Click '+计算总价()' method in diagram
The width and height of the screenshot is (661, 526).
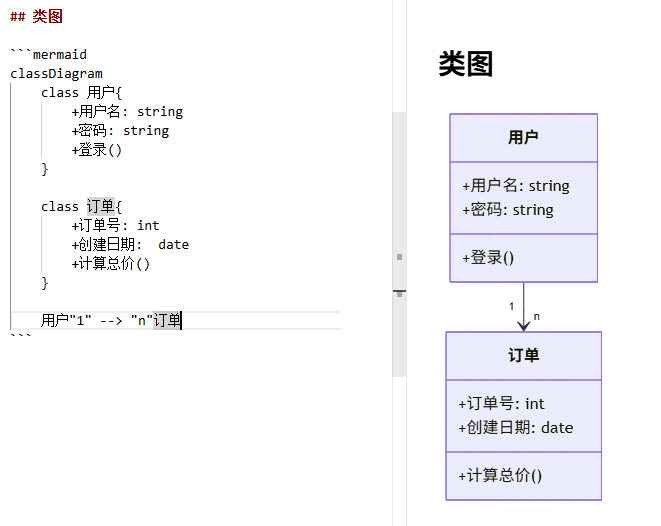[x=500, y=475]
